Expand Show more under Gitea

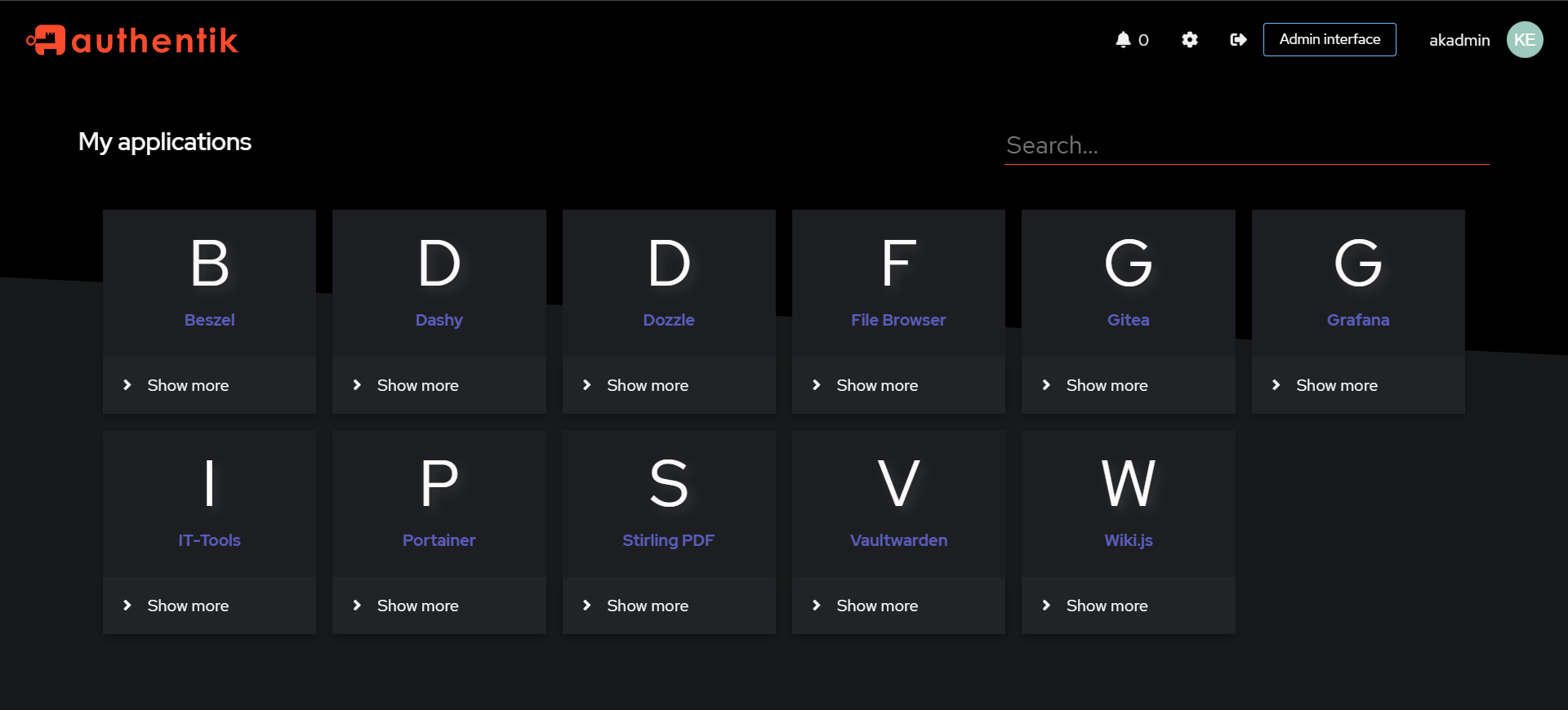tap(1129, 385)
